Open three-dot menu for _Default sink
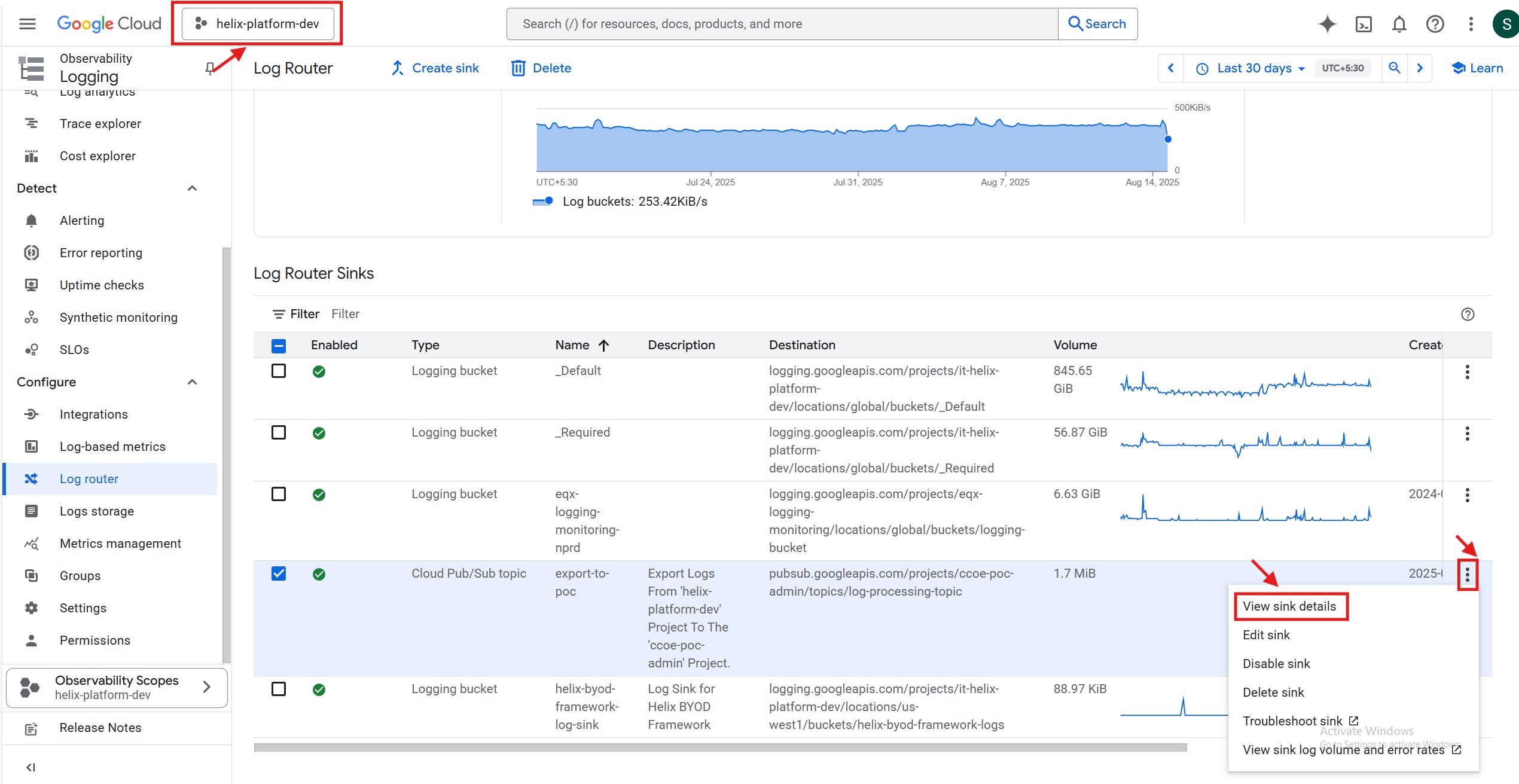The image size is (1519, 784). point(1467,372)
